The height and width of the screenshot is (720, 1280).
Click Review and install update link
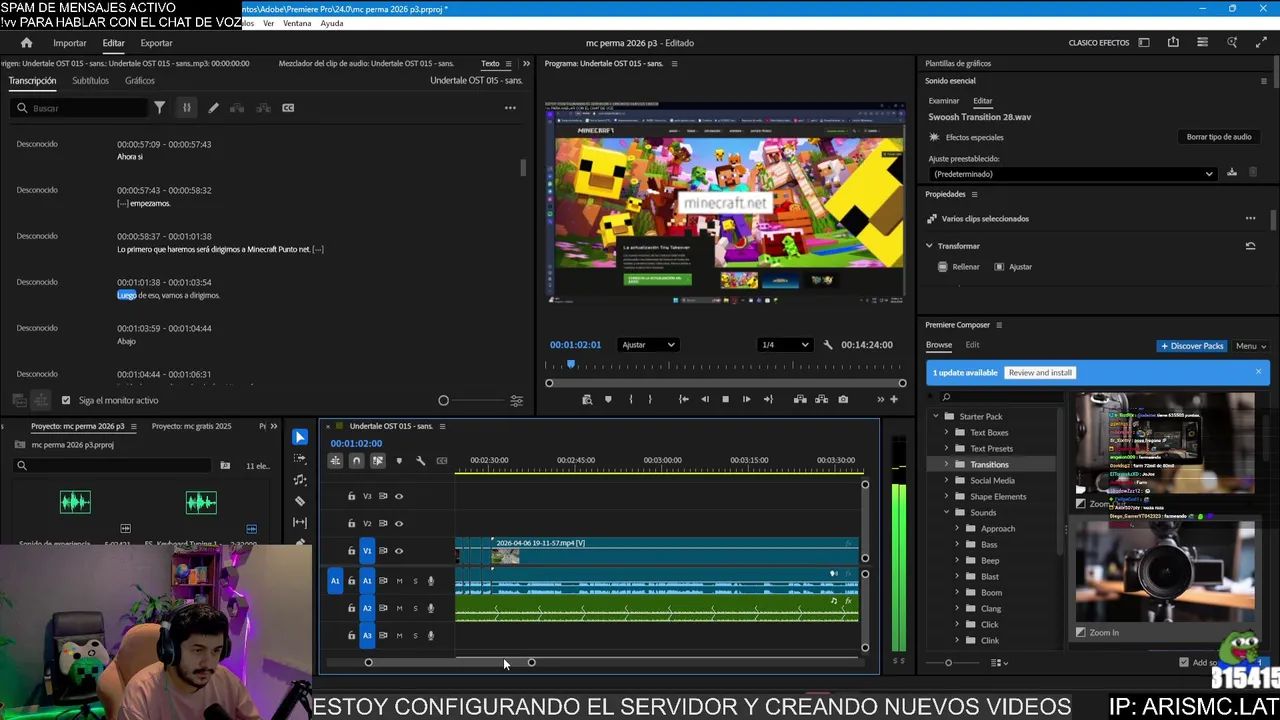tap(1040, 372)
